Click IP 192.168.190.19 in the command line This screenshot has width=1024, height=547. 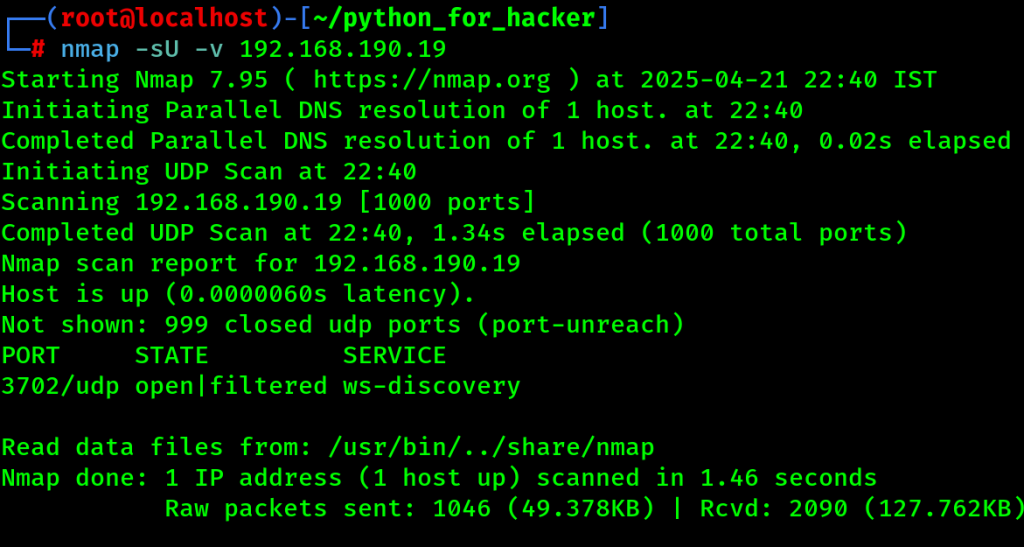pyautogui.click(x=343, y=50)
